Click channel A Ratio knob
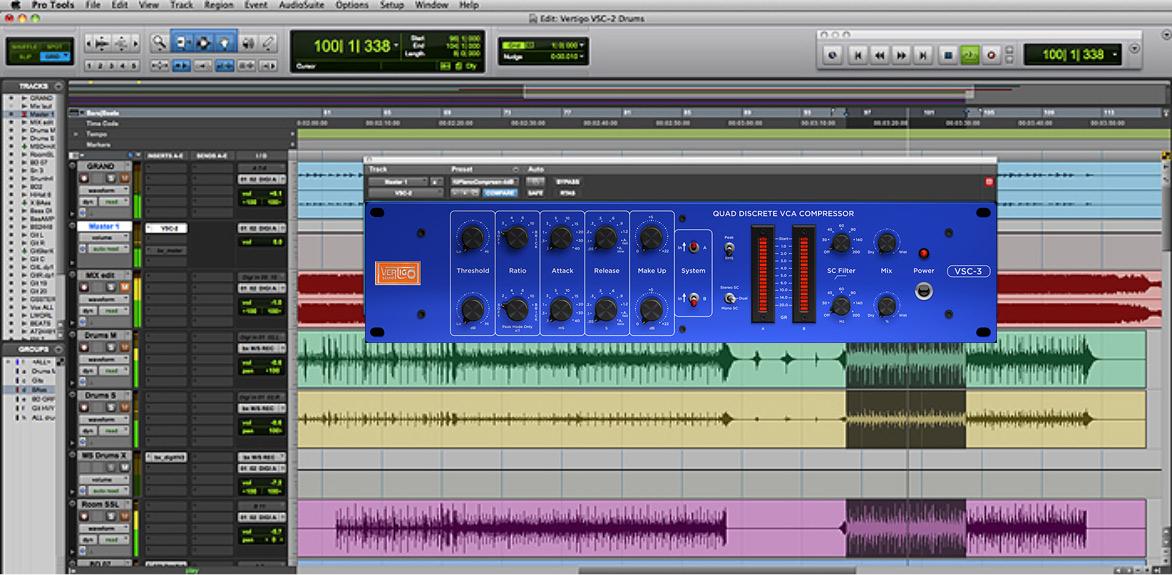The width and height of the screenshot is (1172, 575). tap(516, 239)
